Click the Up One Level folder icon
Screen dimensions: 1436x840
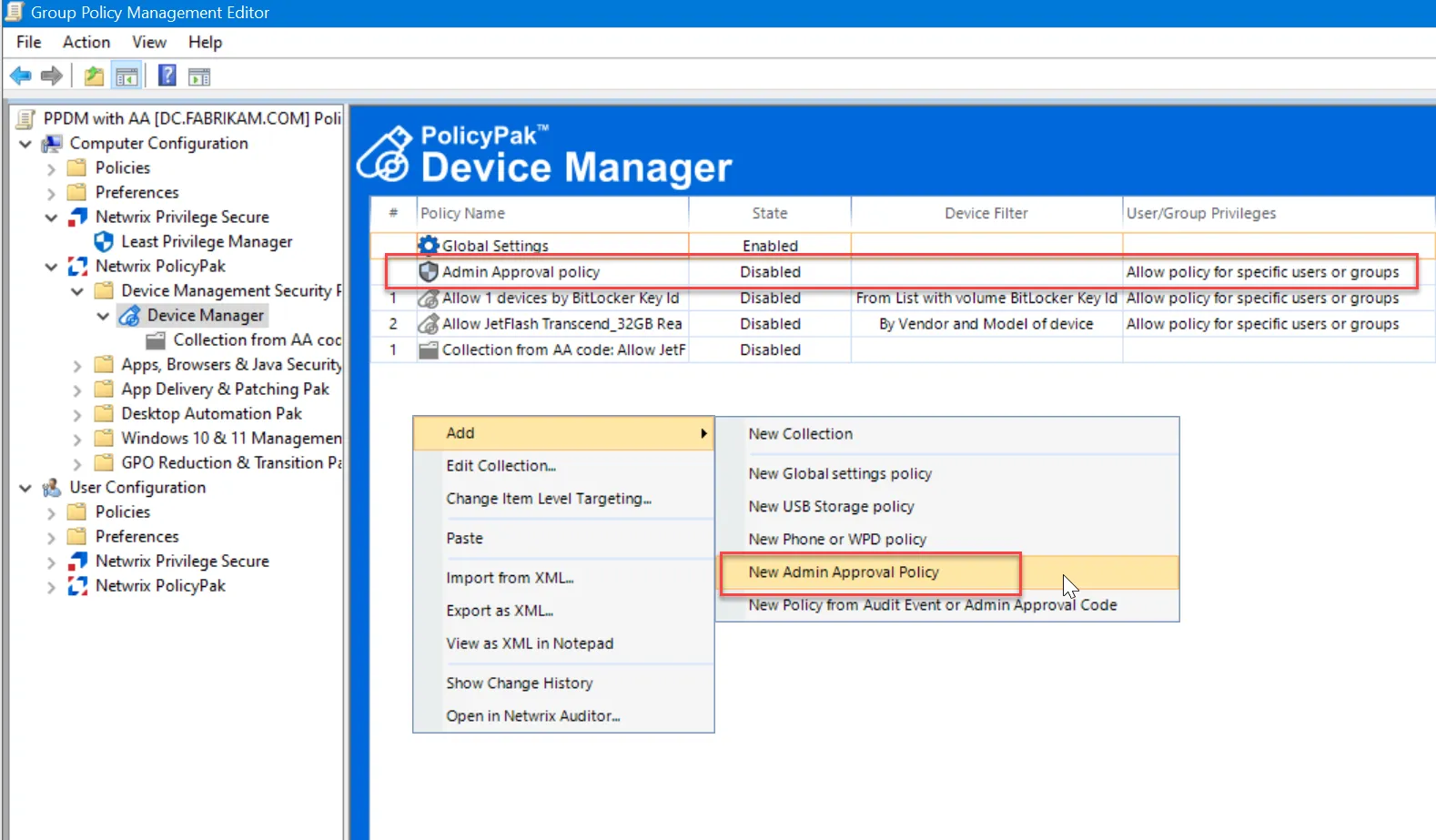pyautogui.click(x=94, y=76)
